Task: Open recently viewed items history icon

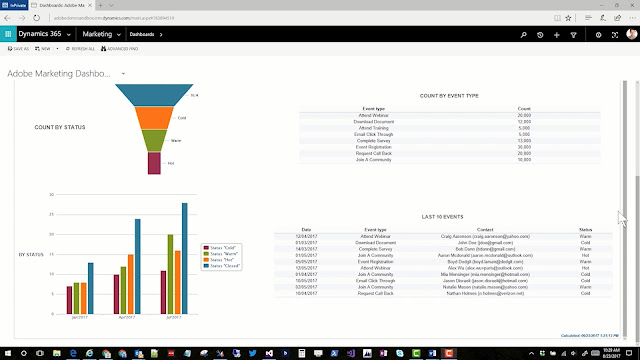Action: click(540, 35)
